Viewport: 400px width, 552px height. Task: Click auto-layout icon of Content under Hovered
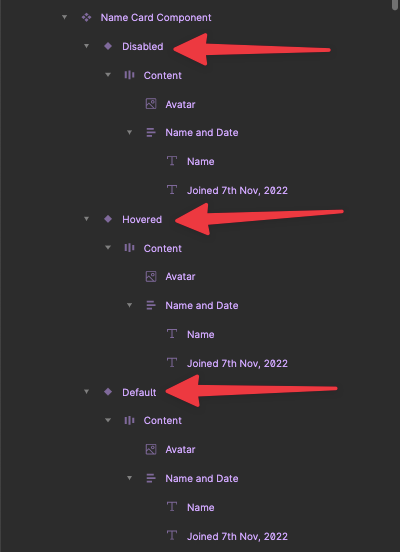point(130,248)
